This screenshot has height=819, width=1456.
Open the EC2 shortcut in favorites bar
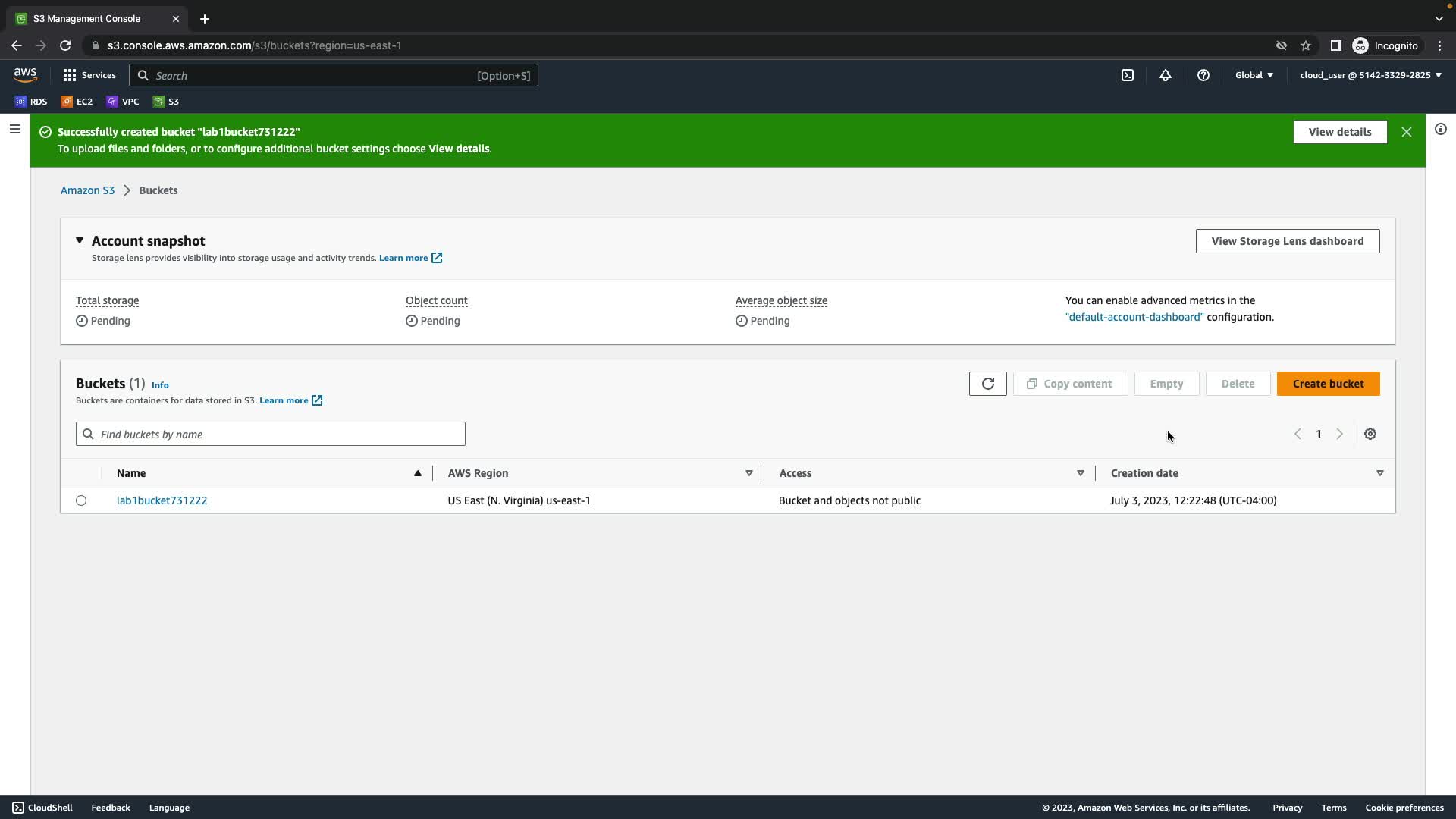point(77,101)
